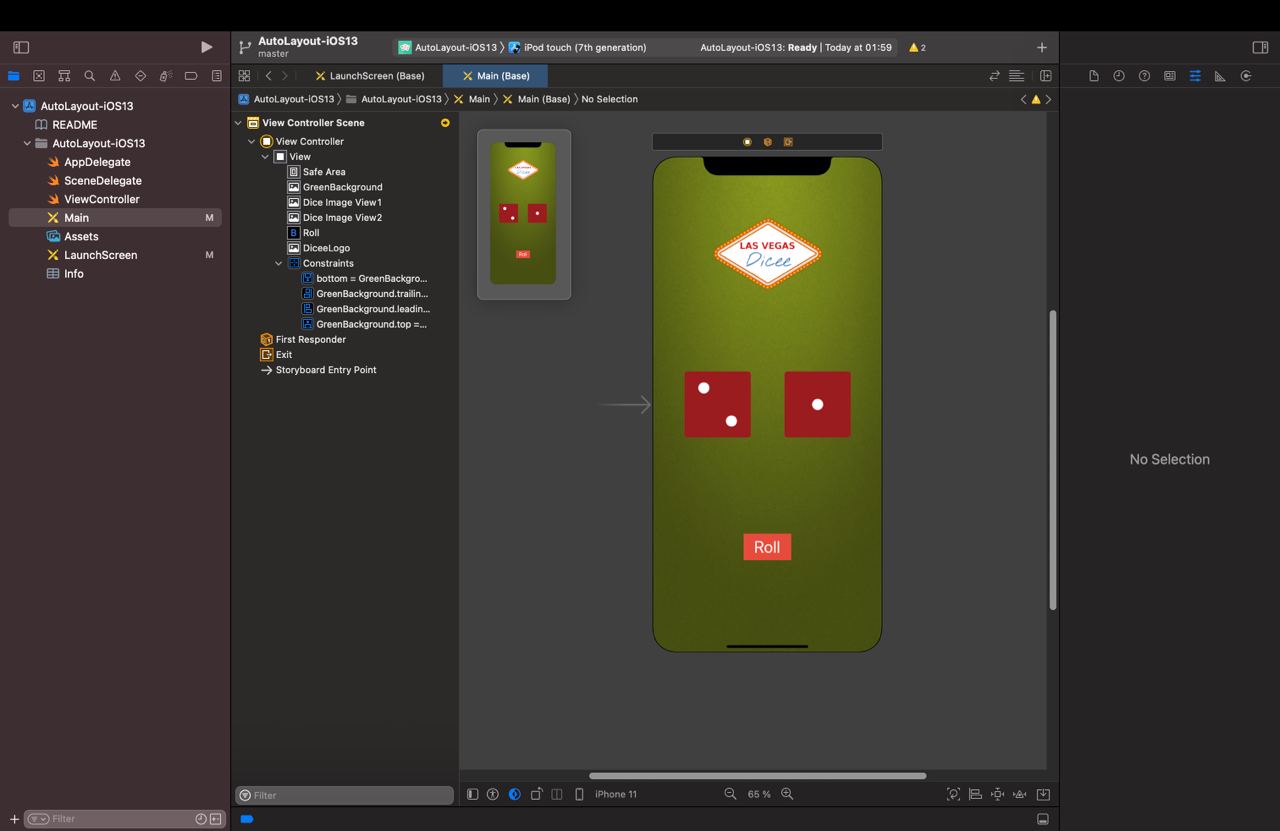The image size is (1280, 831).
Task: Open the Issue navigator warning icon
Action: 115,76
